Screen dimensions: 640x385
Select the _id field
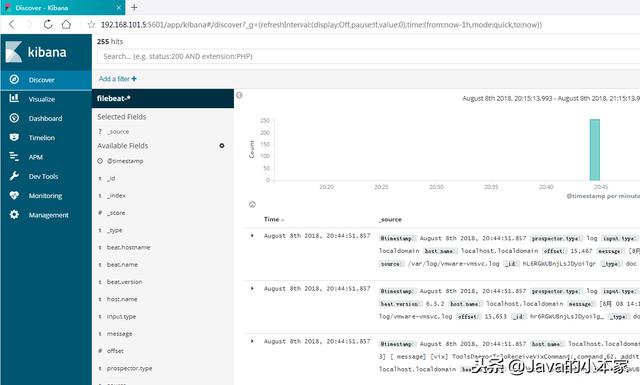[x=111, y=178]
